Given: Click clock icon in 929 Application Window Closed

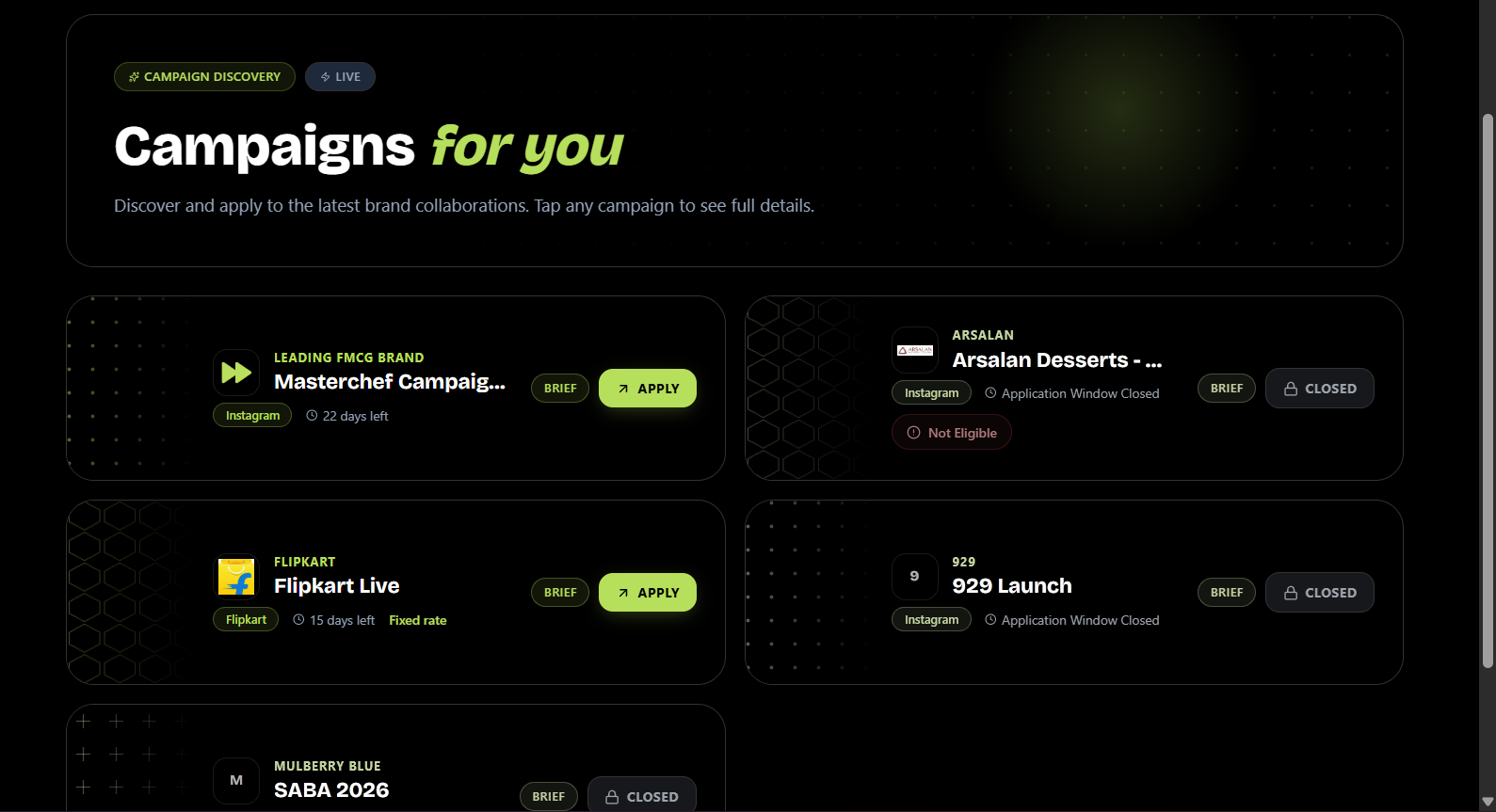Looking at the screenshot, I should click(x=990, y=619).
